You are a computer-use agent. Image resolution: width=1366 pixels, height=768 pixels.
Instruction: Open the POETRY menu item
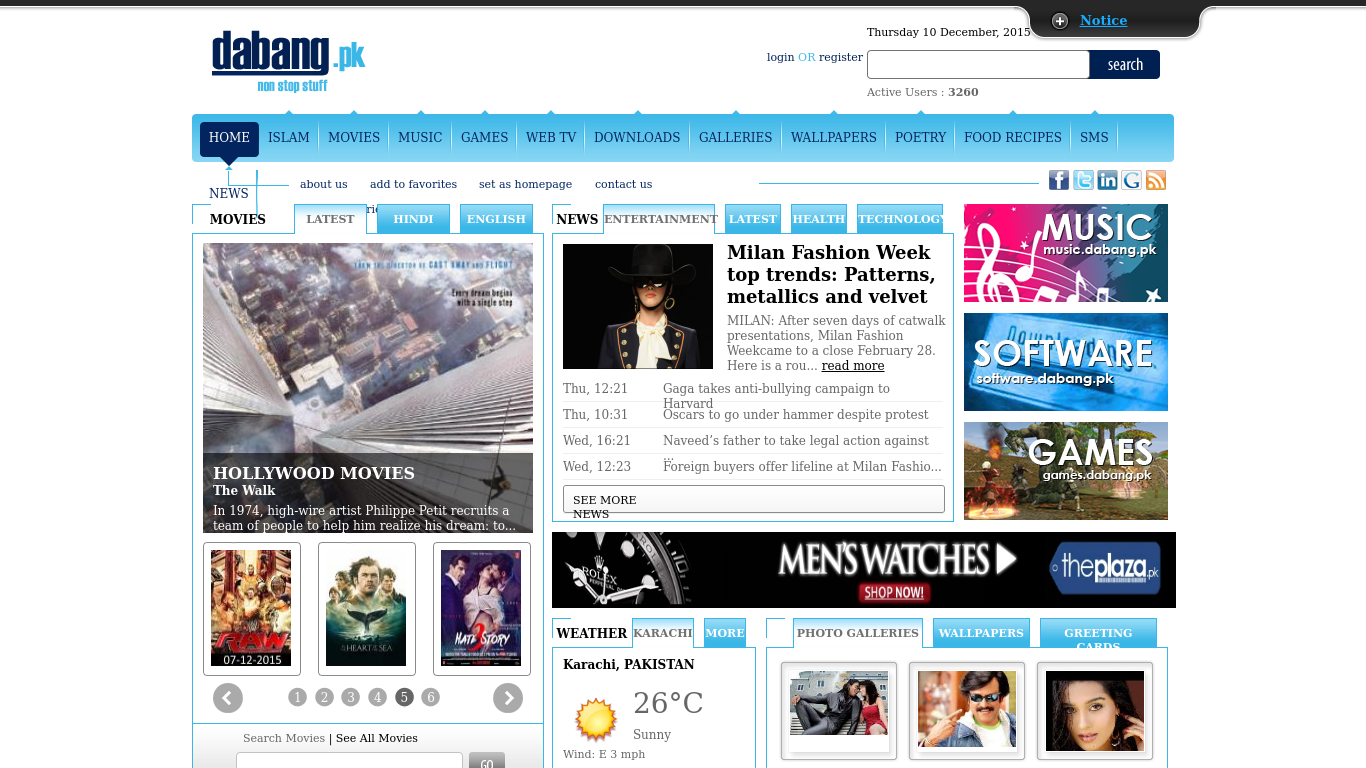click(921, 138)
